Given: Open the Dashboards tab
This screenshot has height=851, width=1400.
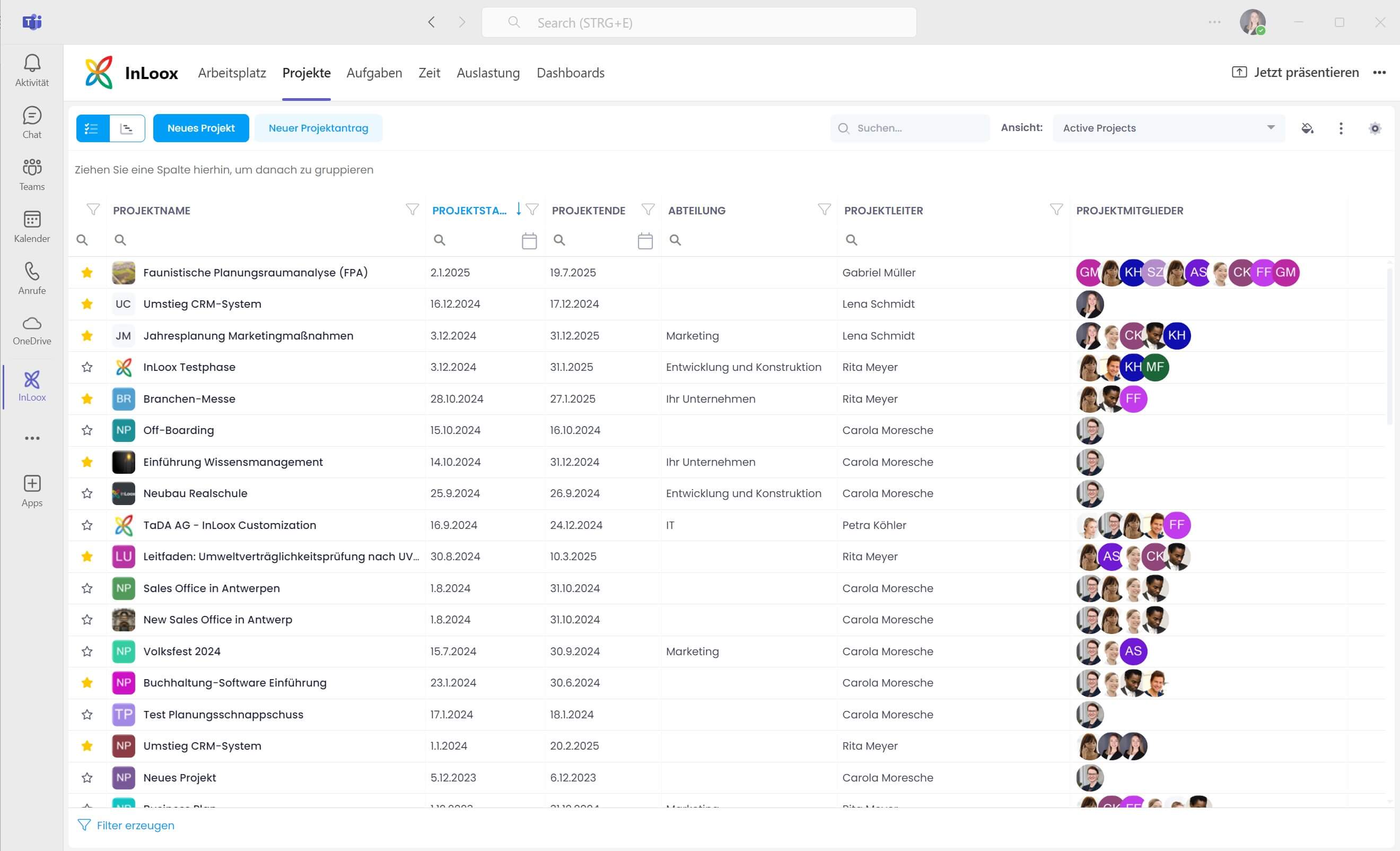Looking at the screenshot, I should pyautogui.click(x=571, y=73).
